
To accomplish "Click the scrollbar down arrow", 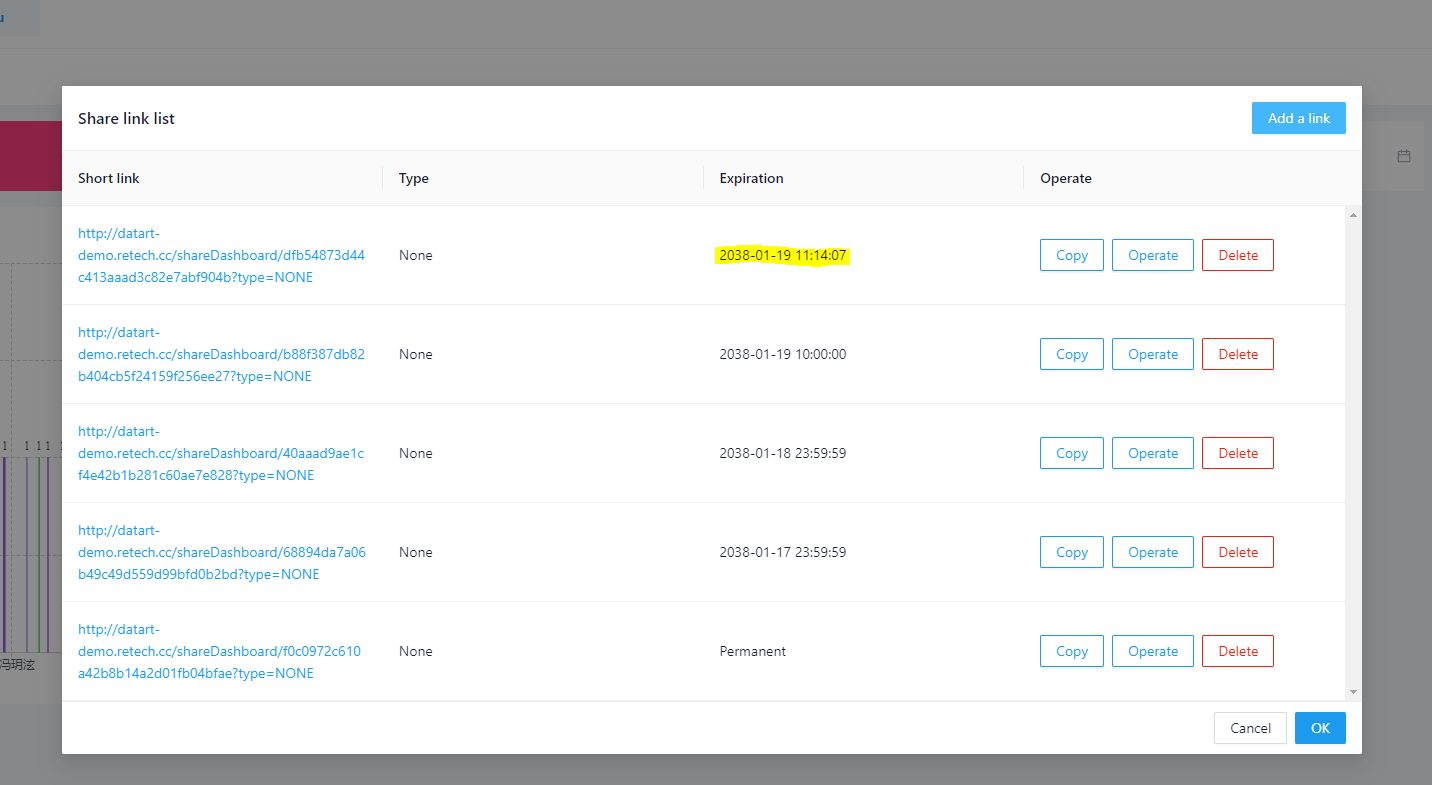I will coord(1353,691).
